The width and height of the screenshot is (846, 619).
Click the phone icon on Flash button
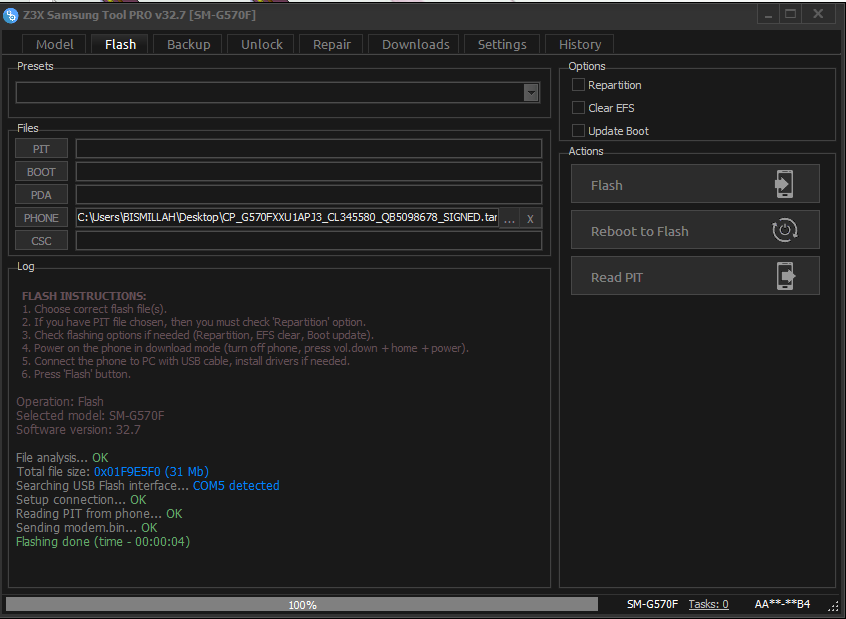pos(784,184)
